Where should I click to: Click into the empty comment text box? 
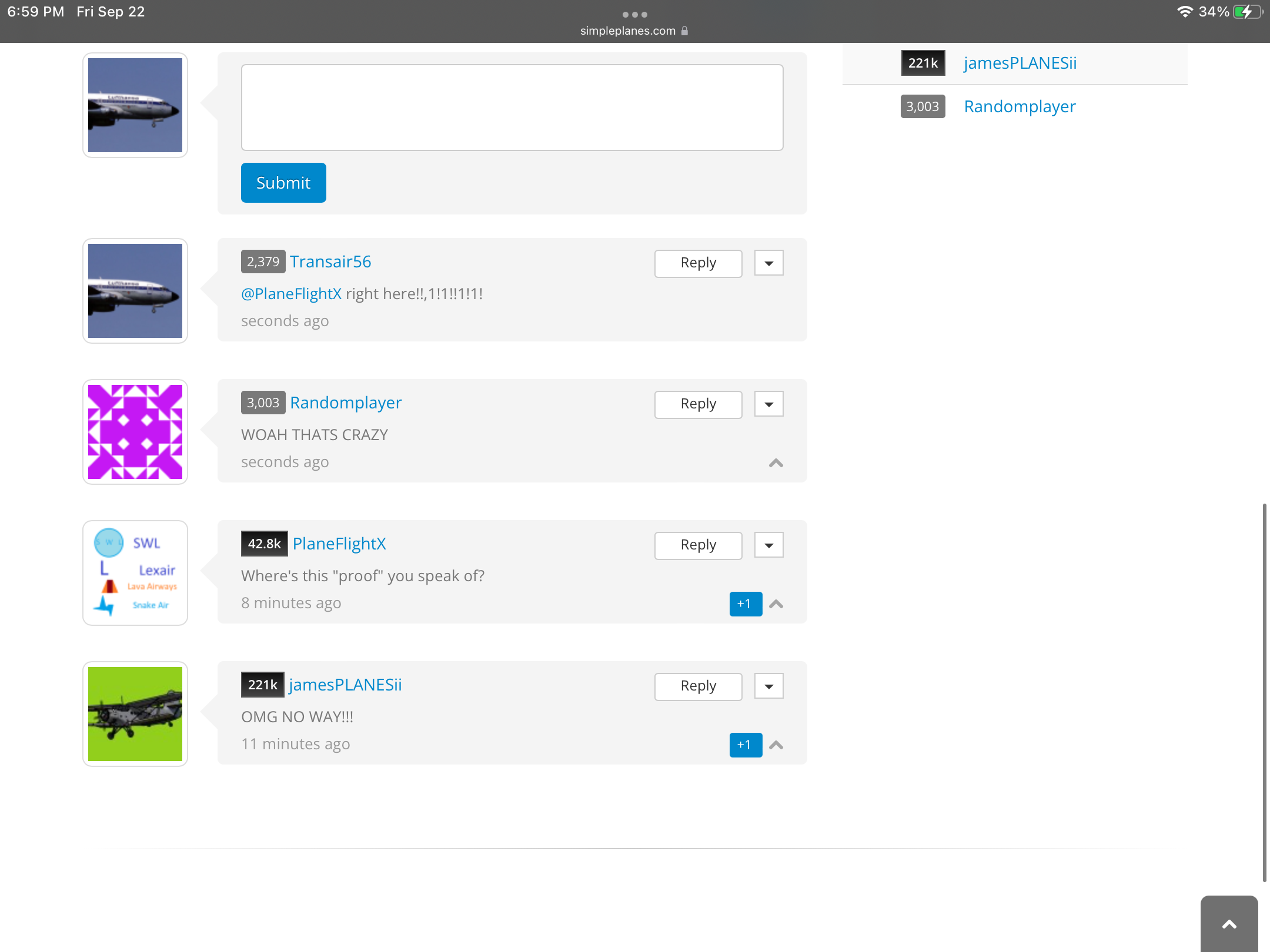coord(512,108)
